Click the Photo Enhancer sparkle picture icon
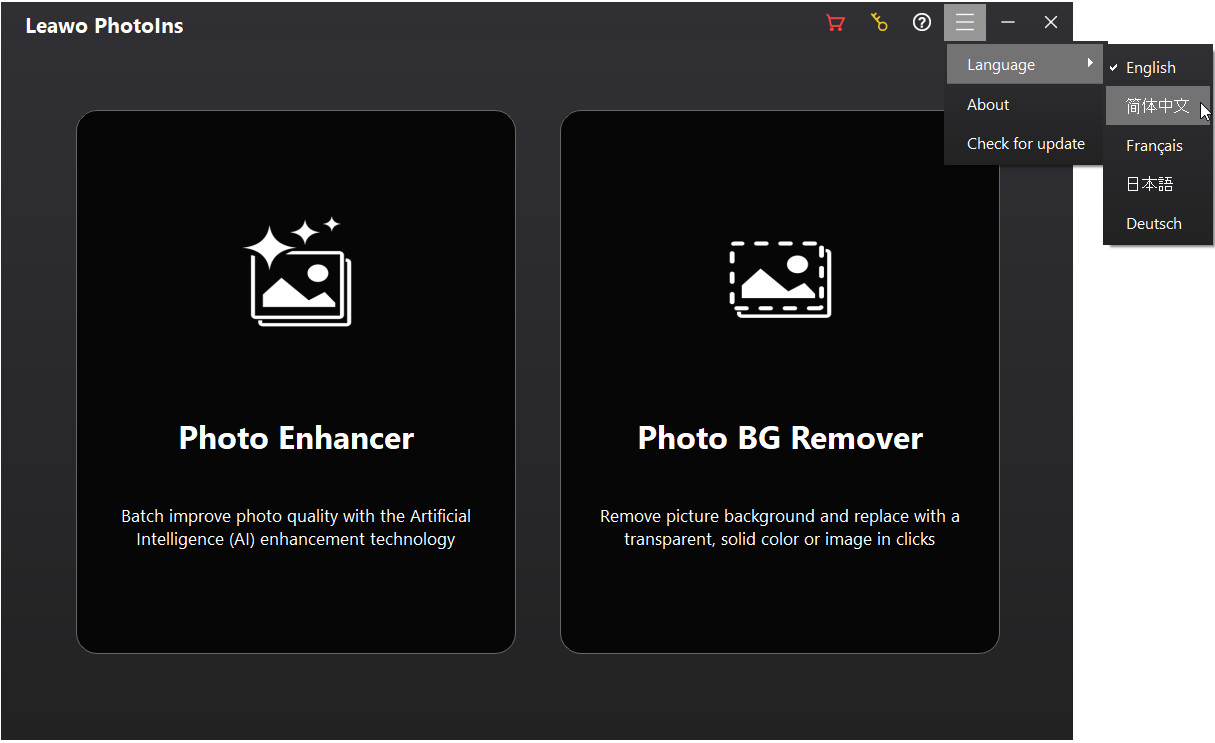 tap(297, 272)
